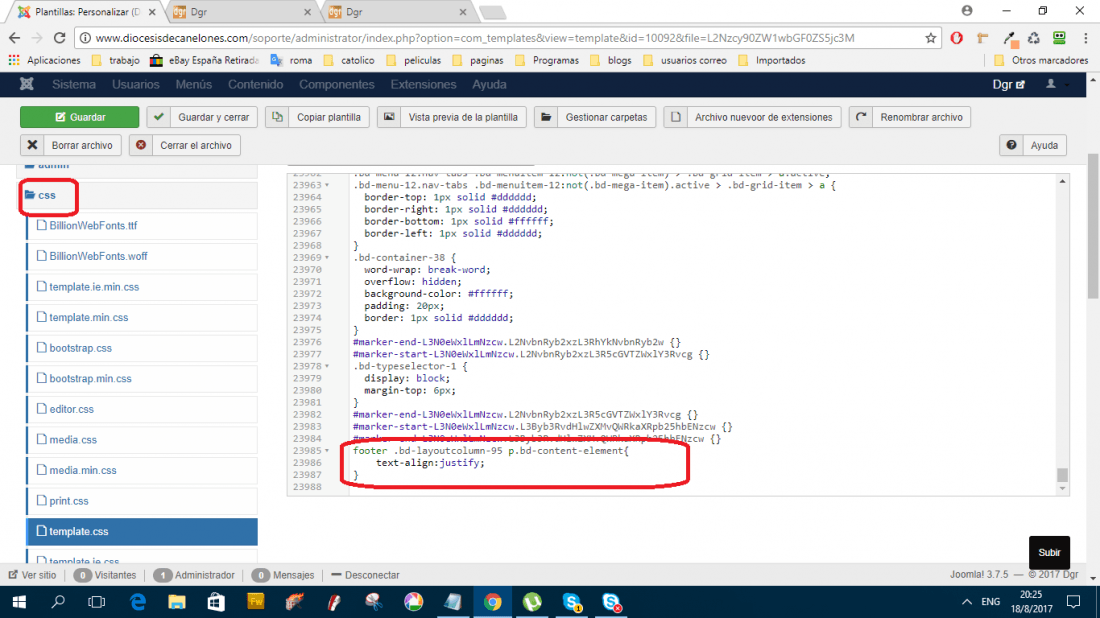Open the first Skype taskbar icon
This screenshot has width=1100, height=618.
tap(572, 602)
